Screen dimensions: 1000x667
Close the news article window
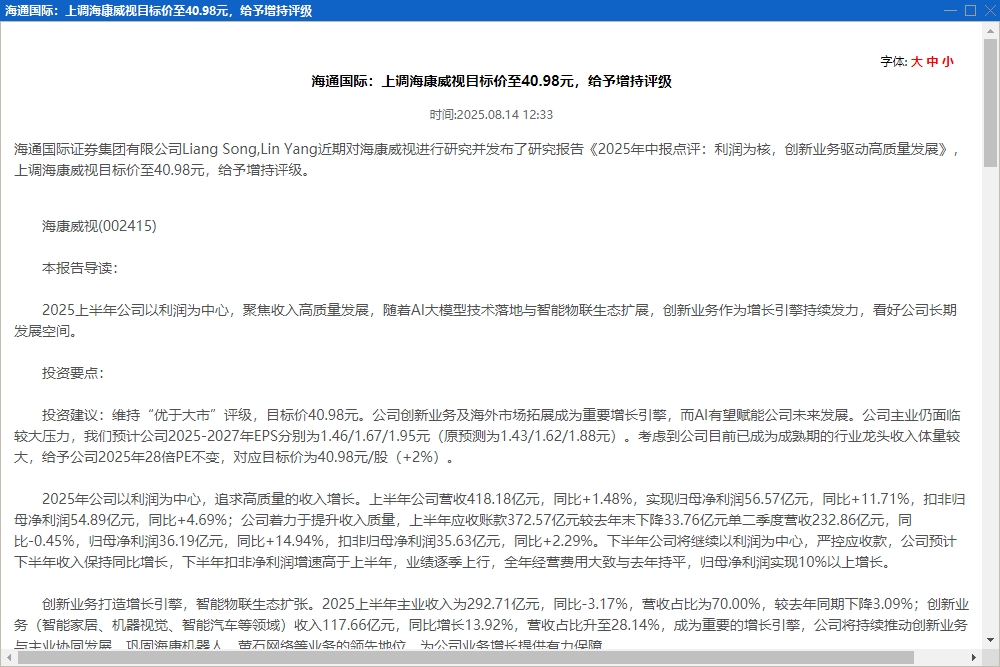[990, 10]
